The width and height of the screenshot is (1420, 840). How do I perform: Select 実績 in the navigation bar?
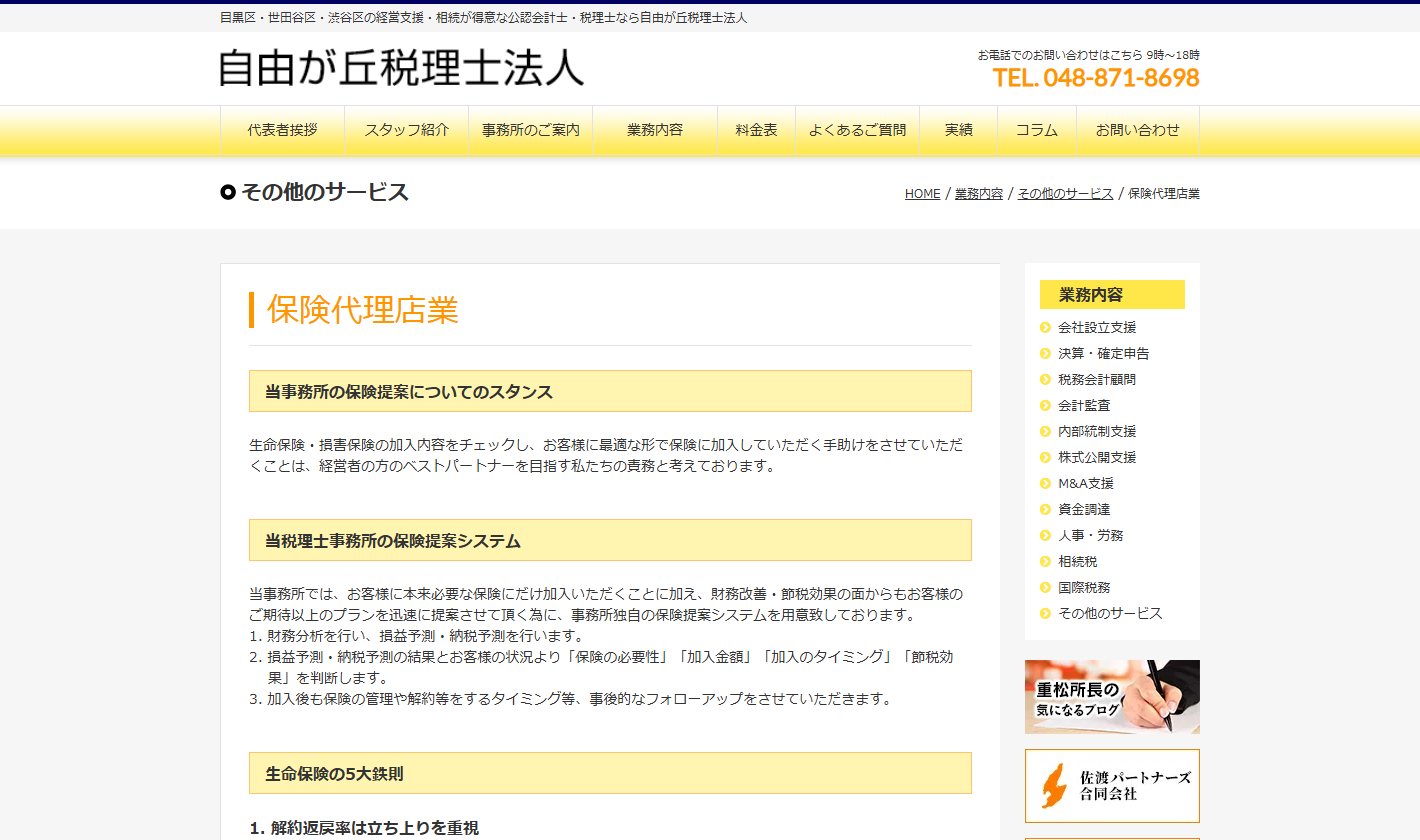pos(958,130)
